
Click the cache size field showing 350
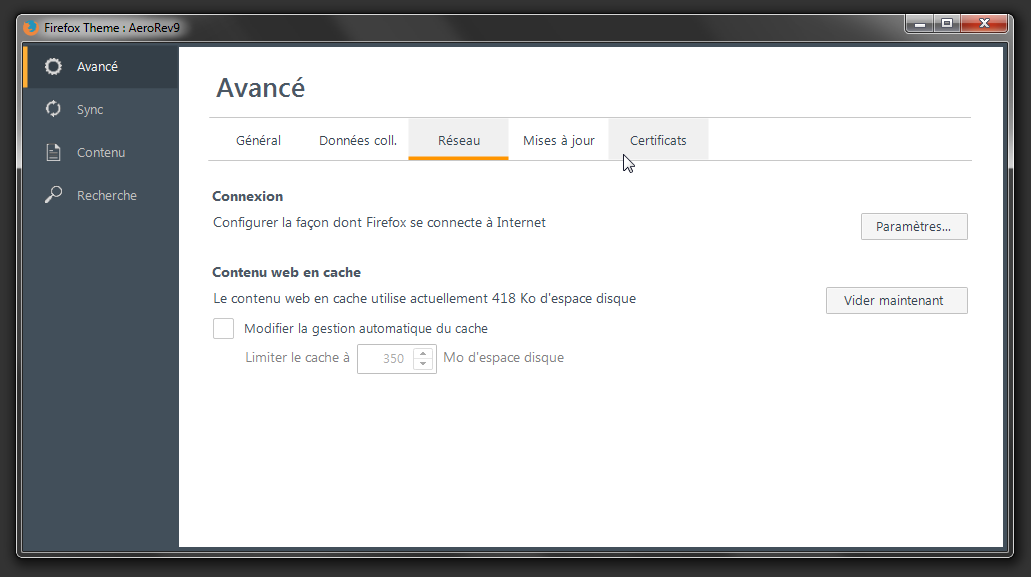point(387,358)
